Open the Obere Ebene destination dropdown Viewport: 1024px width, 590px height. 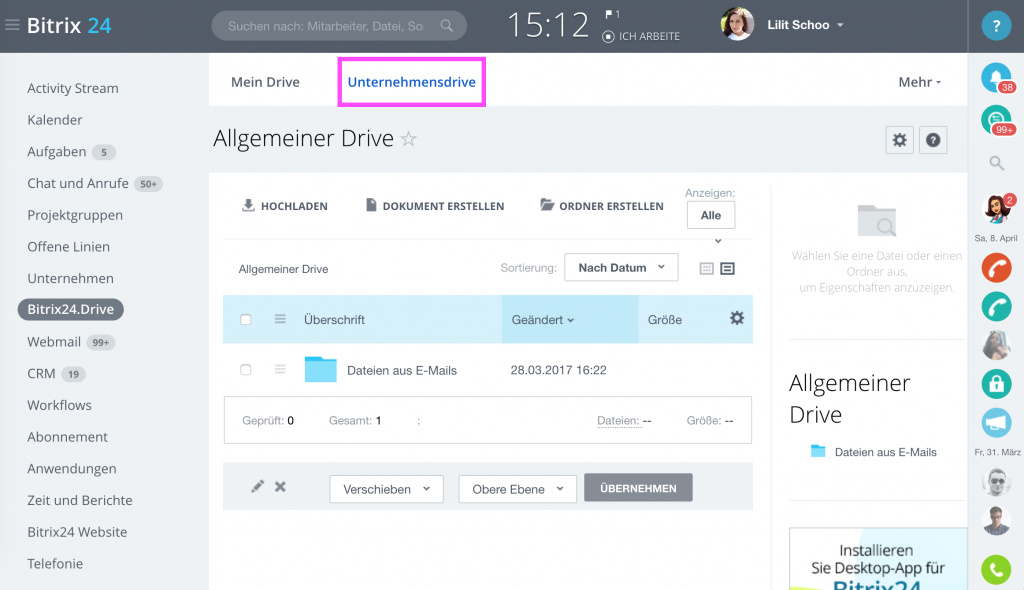[517, 489]
